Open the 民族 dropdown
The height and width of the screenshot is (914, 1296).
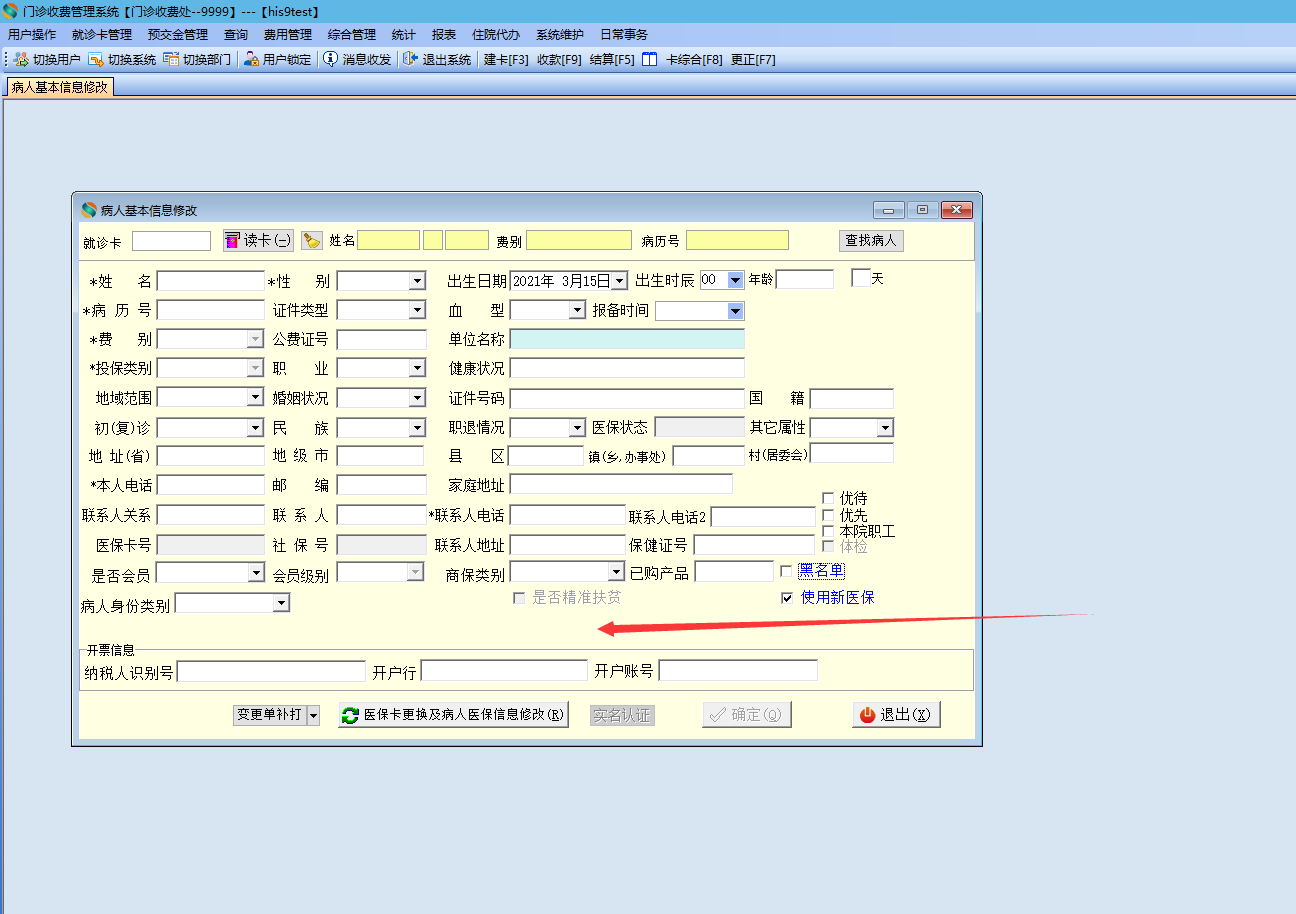click(x=418, y=428)
